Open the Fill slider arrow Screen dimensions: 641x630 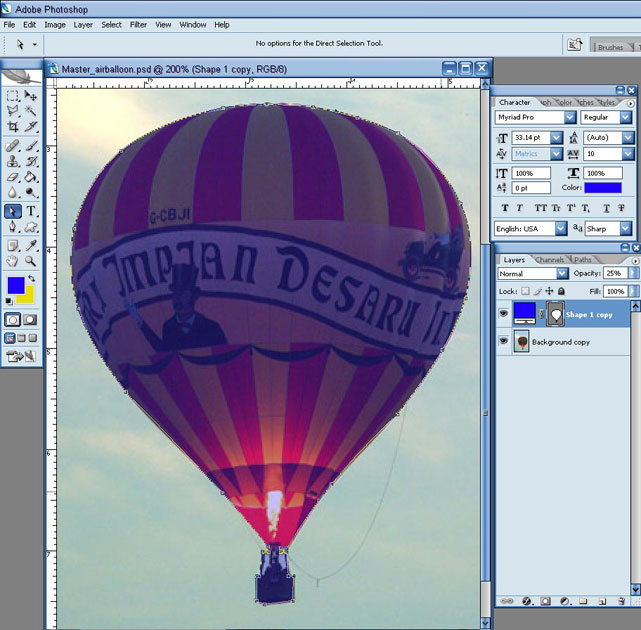(632, 291)
